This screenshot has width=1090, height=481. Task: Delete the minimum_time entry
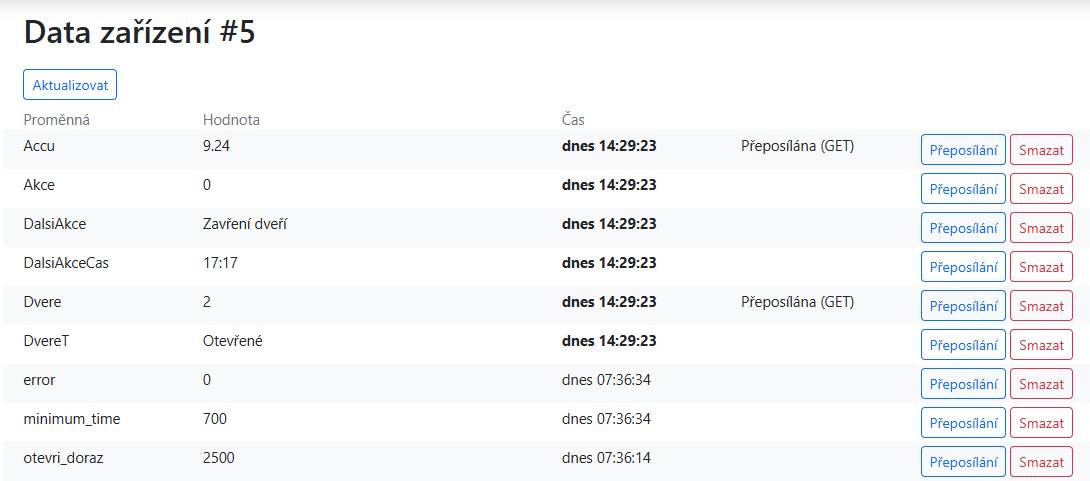click(x=1041, y=423)
